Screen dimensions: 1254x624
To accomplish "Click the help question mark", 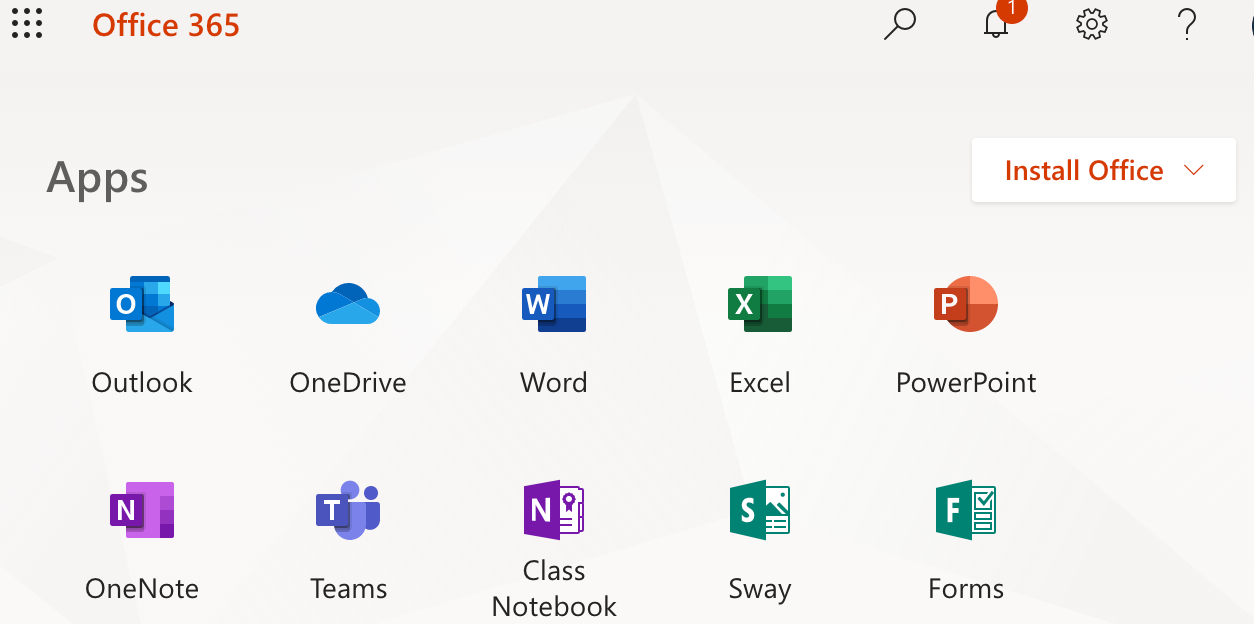I will click(x=1187, y=24).
